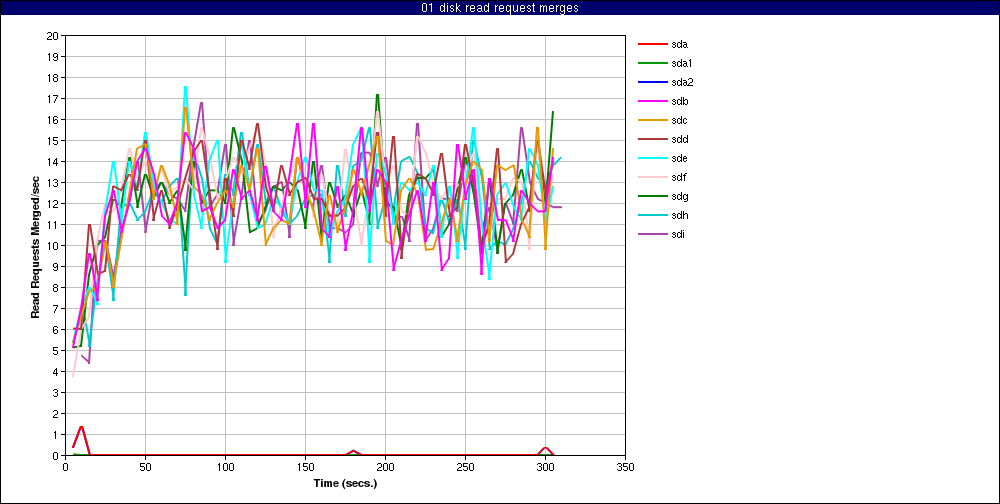Viewport: 1000px width, 504px height.
Task: Click y-axis tick label 7
Action: coord(55,308)
